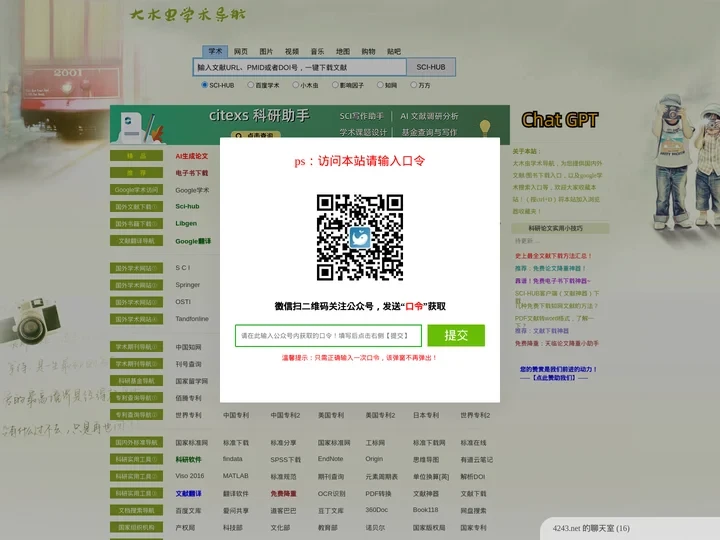Open the blue 文献翻译 link

188,494
